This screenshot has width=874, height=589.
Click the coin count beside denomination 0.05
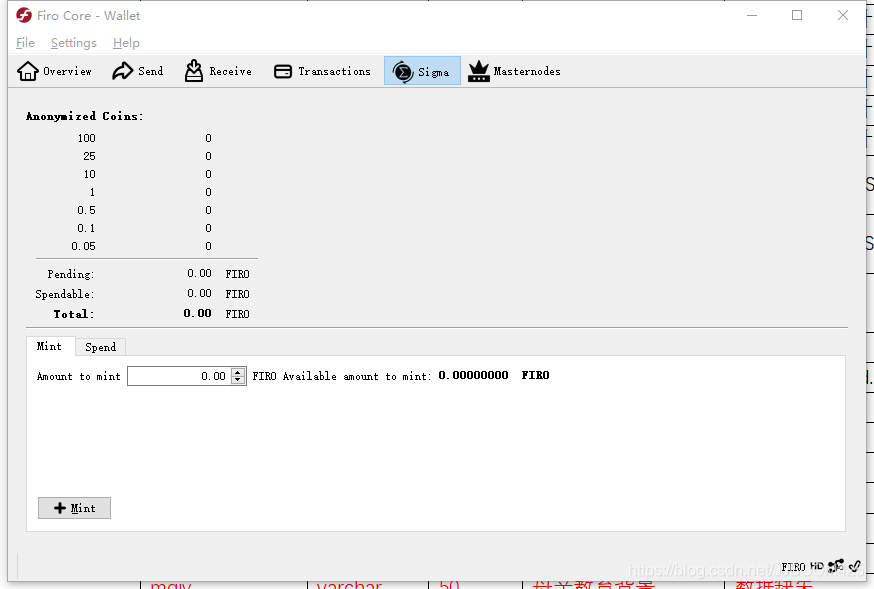[208, 246]
